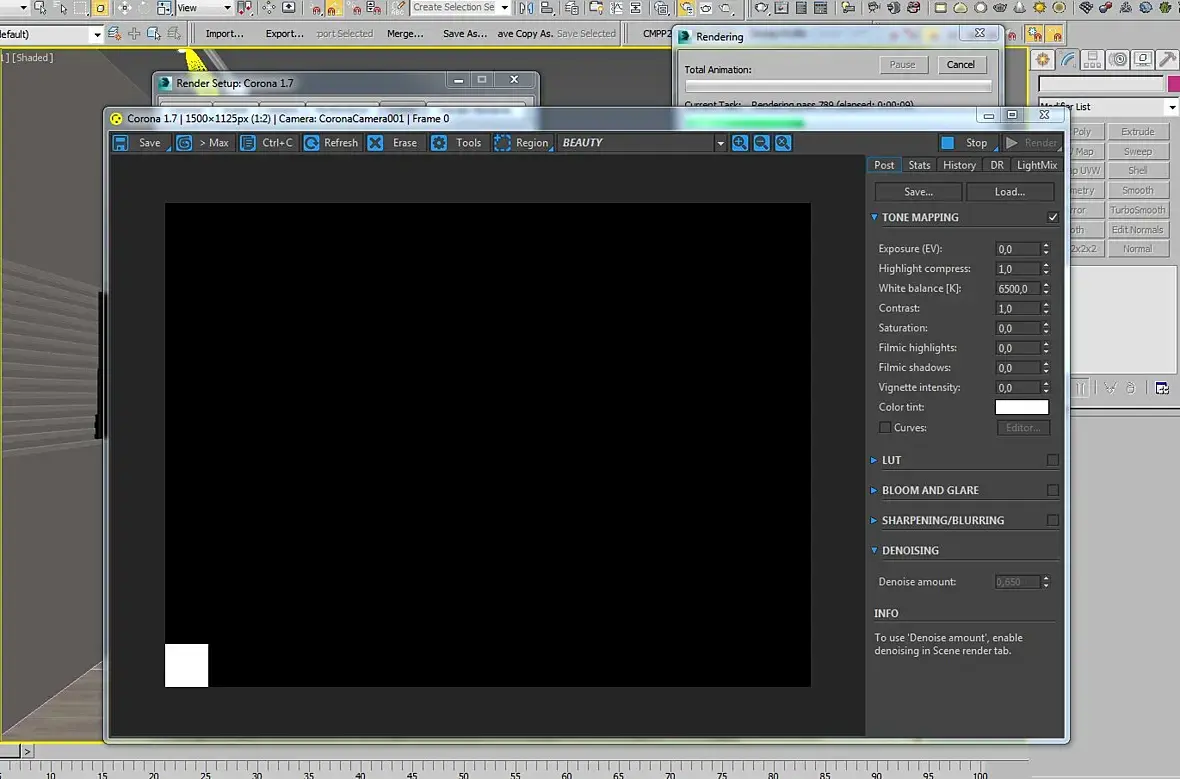Viewport: 1180px width, 779px height.
Task: Switch to the LightMix tab
Action: [1036, 165]
